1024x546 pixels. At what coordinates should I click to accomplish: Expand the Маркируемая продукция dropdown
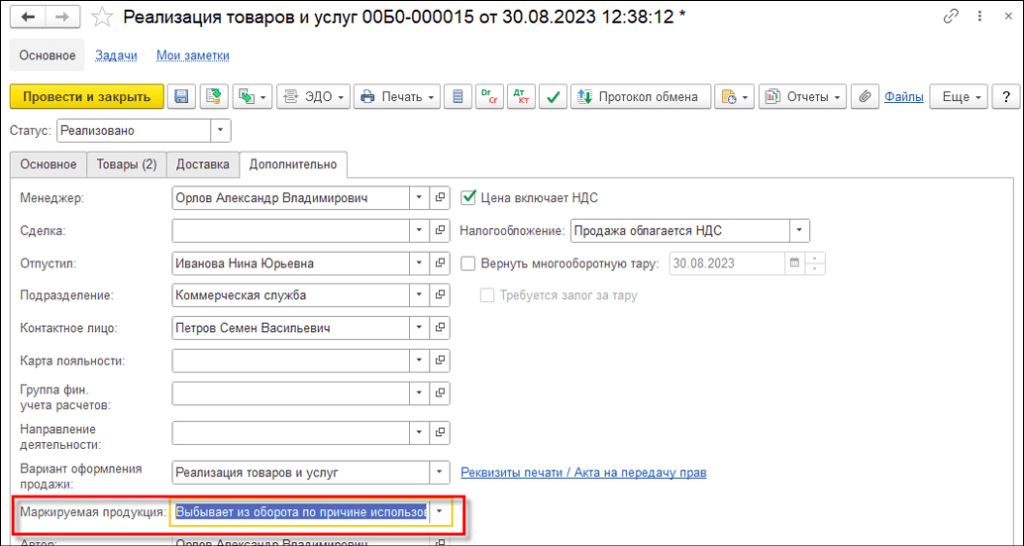[x=440, y=511]
